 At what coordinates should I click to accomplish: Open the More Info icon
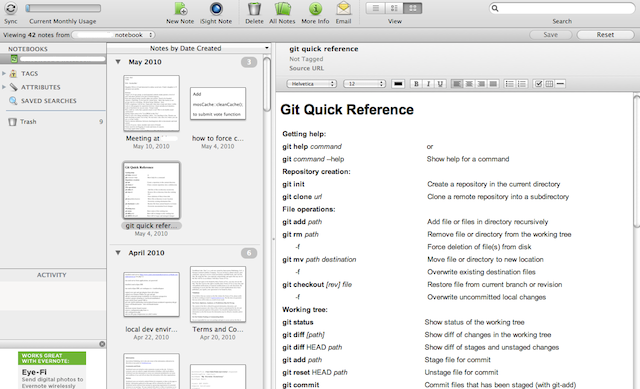315,9
